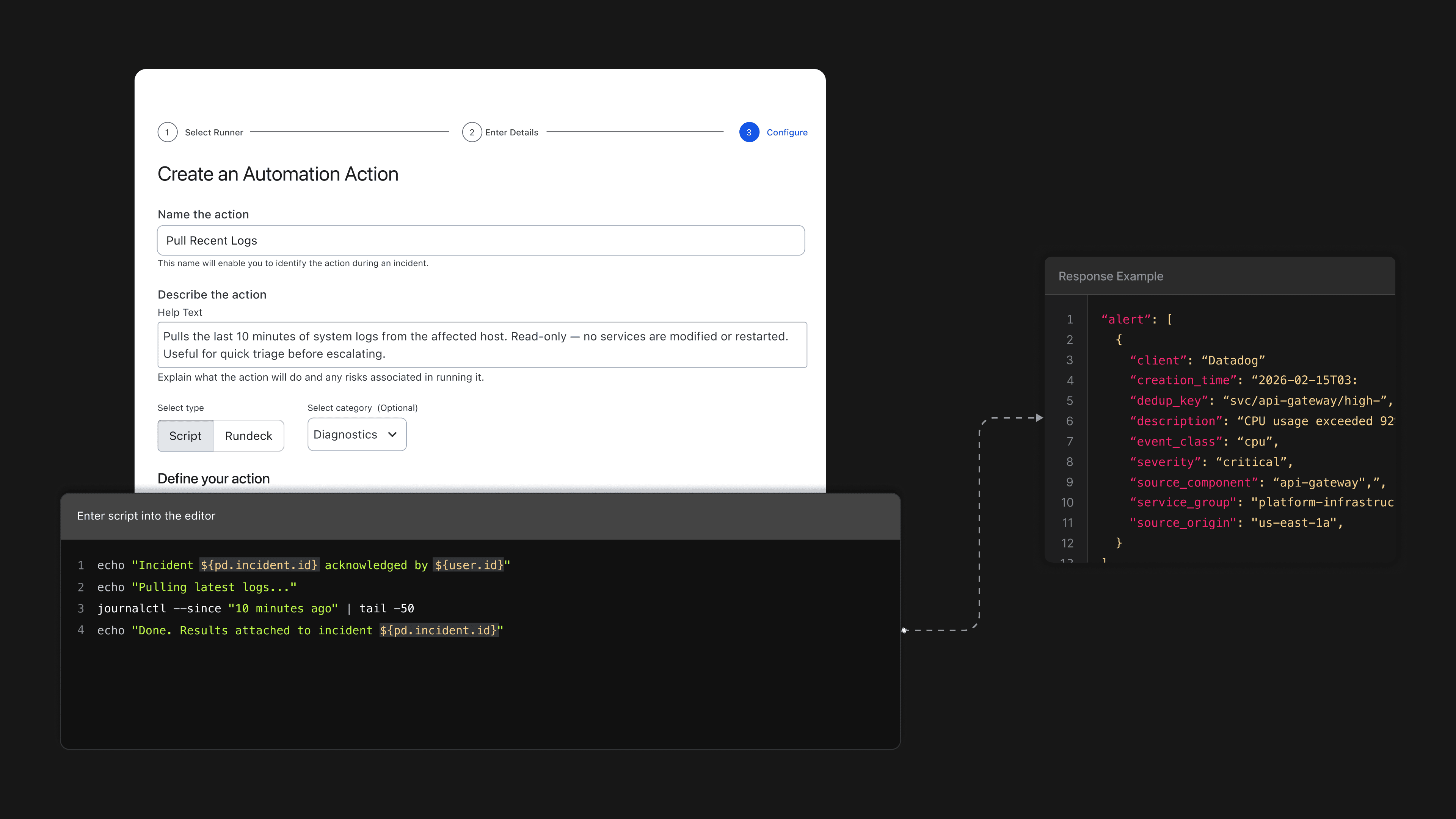Open the Diagnostics category dropdown
Viewport: 1456px width, 819px height.
click(x=357, y=434)
